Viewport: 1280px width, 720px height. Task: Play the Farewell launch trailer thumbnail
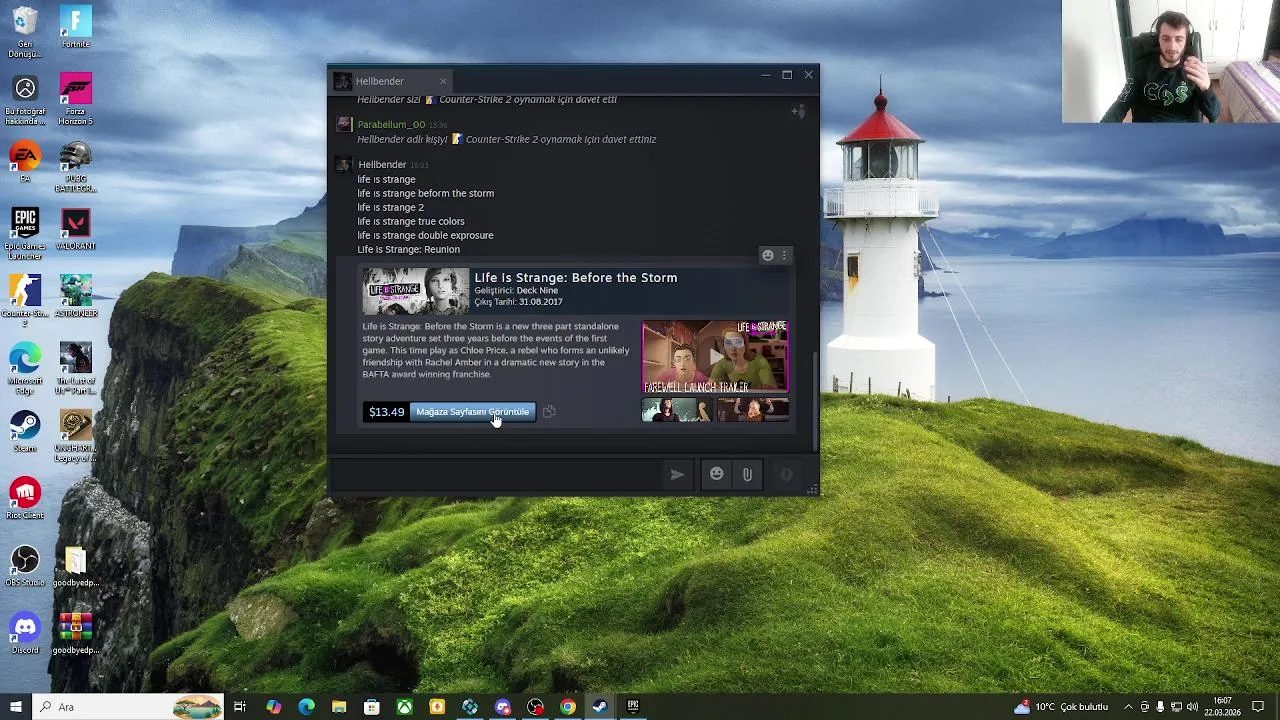(714, 356)
